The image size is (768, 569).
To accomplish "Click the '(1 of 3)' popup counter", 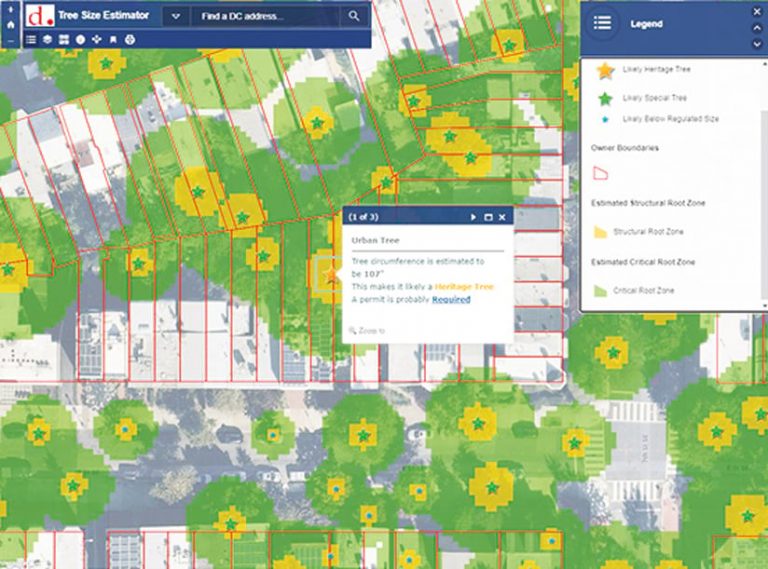I will pyautogui.click(x=363, y=217).
